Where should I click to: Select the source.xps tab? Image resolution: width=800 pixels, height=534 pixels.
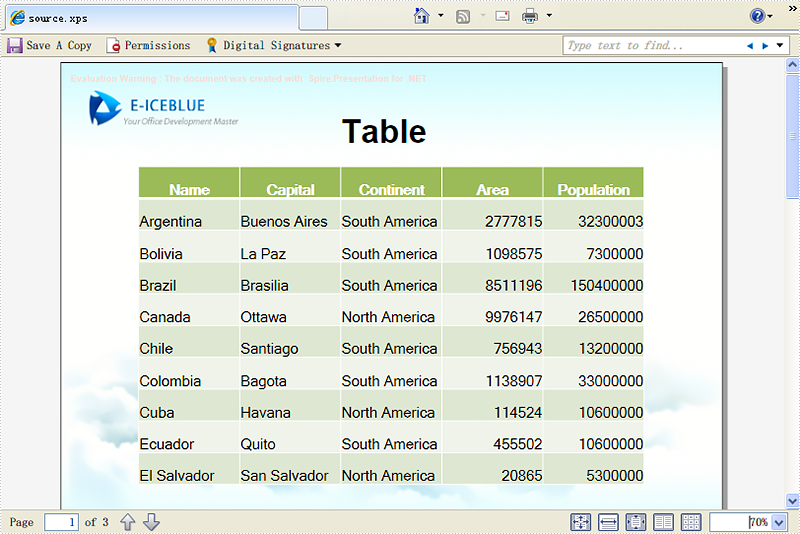point(152,18)
